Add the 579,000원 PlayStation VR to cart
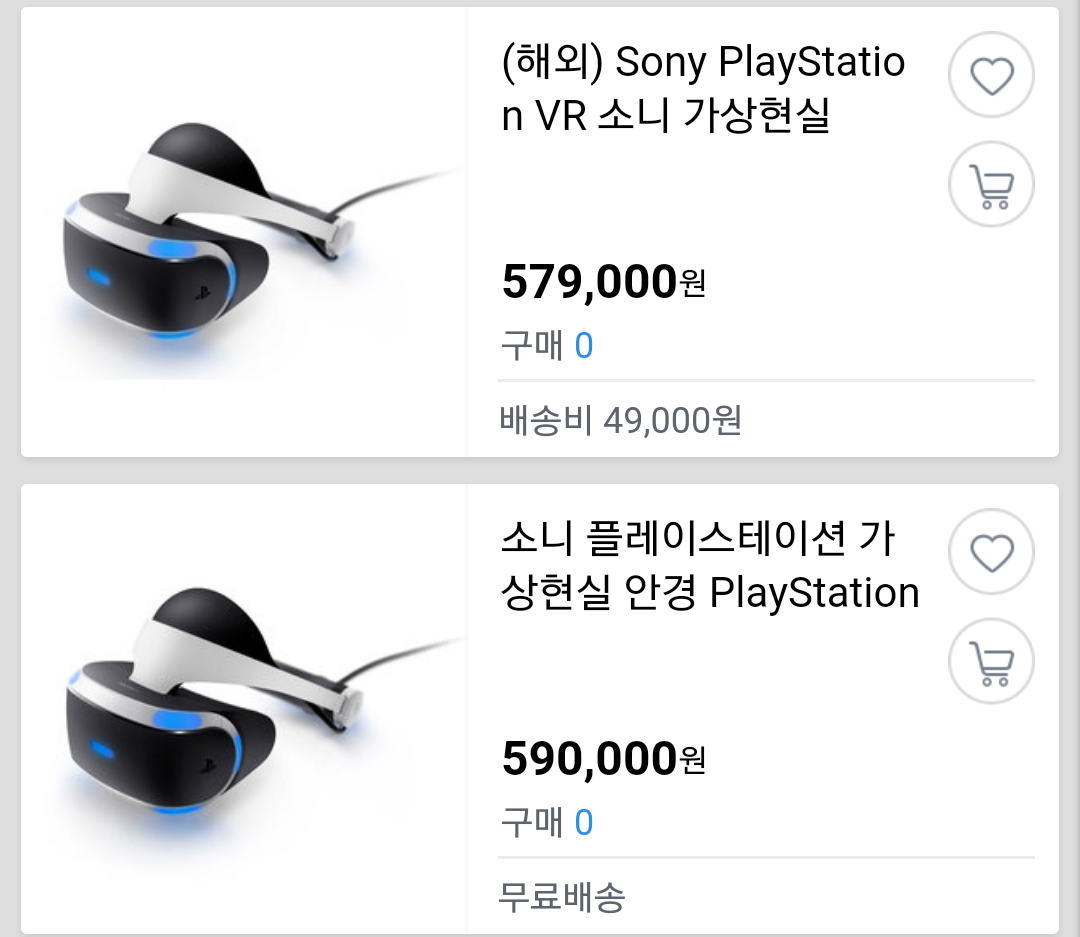Image resolution: width=1080 pixels, height=937 pixels. [x=992, y=186]
